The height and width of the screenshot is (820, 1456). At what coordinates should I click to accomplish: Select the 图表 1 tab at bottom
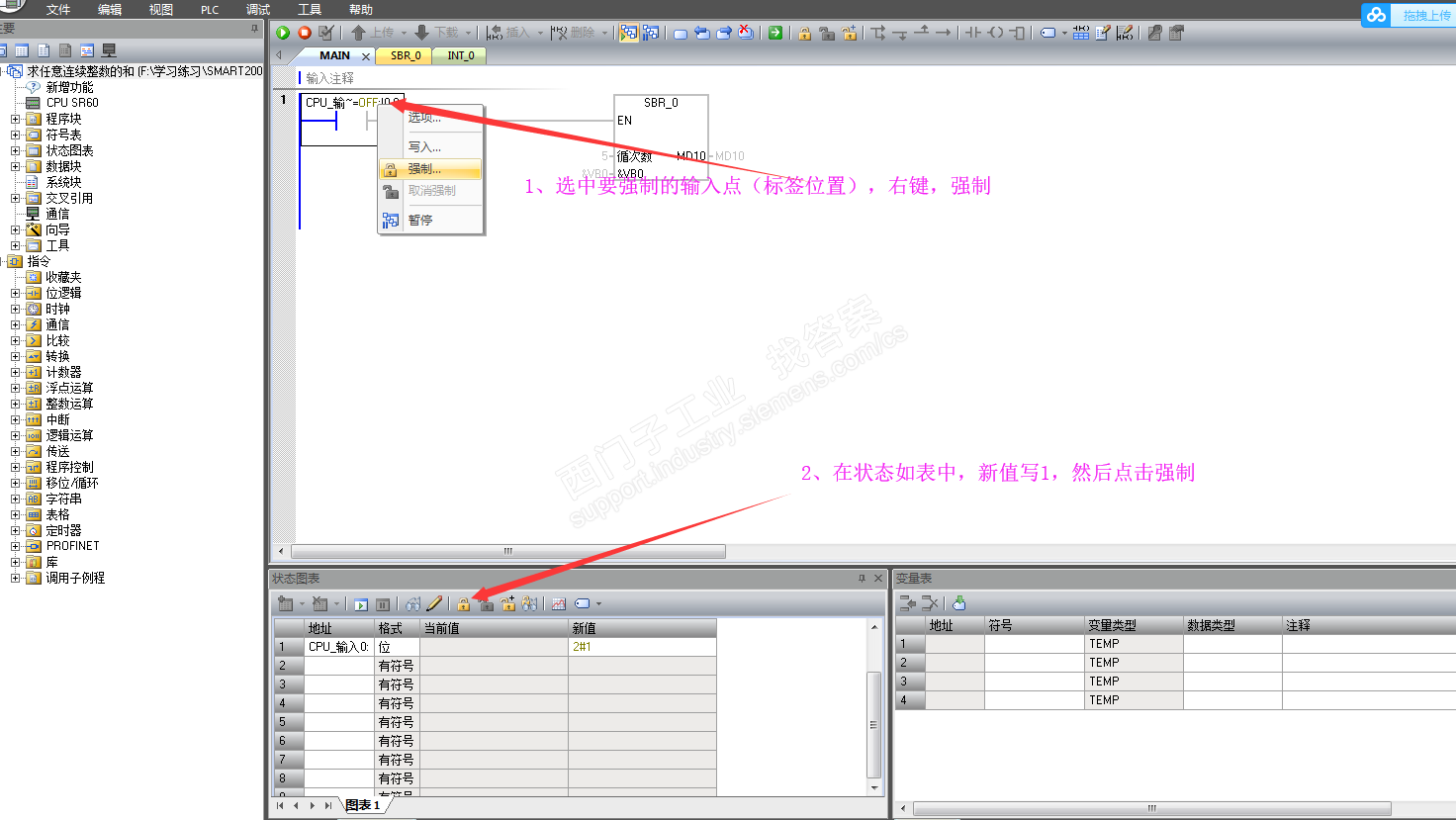tap(363, 805)
